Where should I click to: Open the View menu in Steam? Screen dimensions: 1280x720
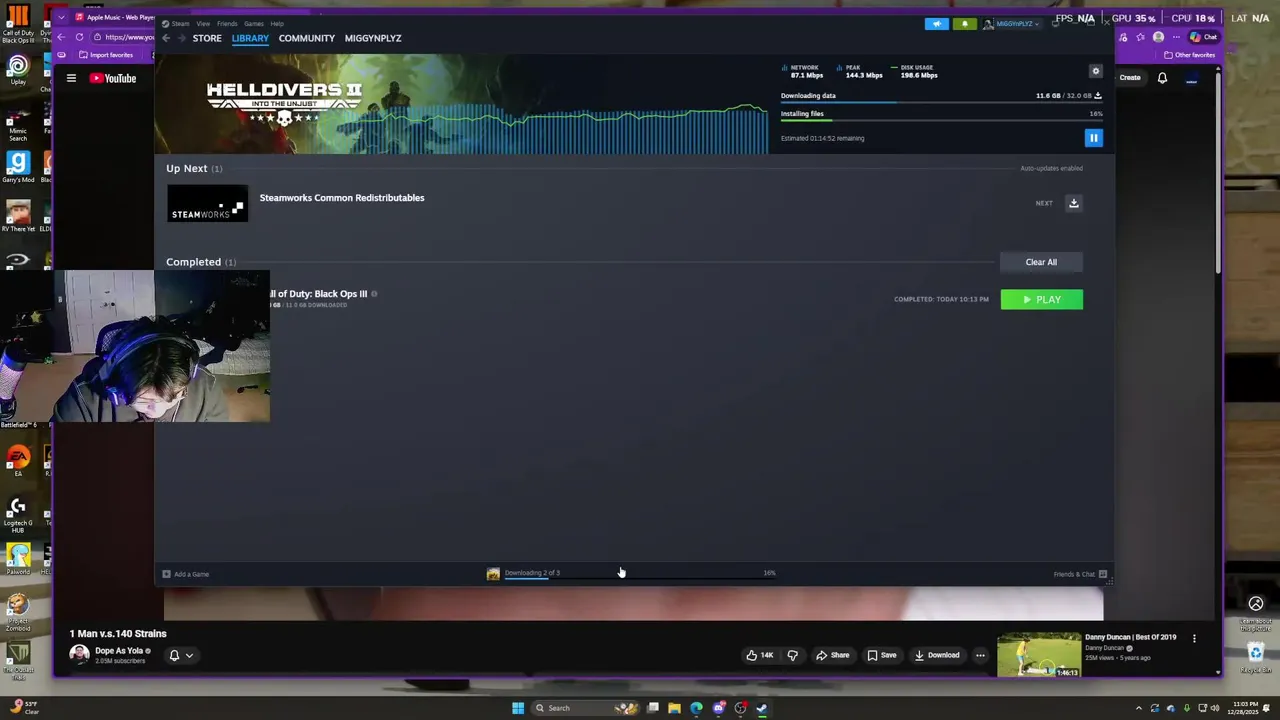[x=203, y=23]
